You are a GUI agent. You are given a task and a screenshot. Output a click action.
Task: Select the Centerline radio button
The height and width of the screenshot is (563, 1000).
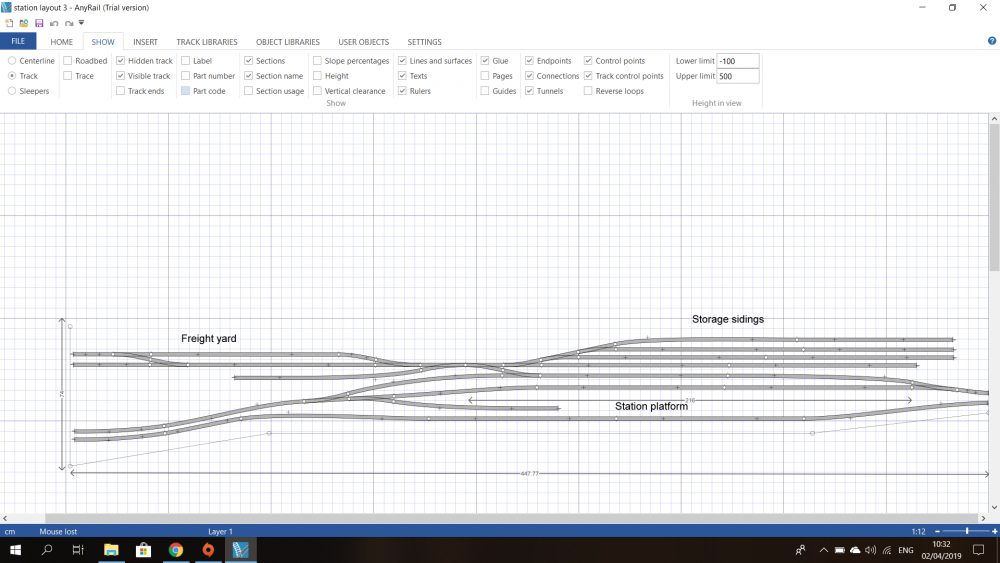tap(12, 61)
